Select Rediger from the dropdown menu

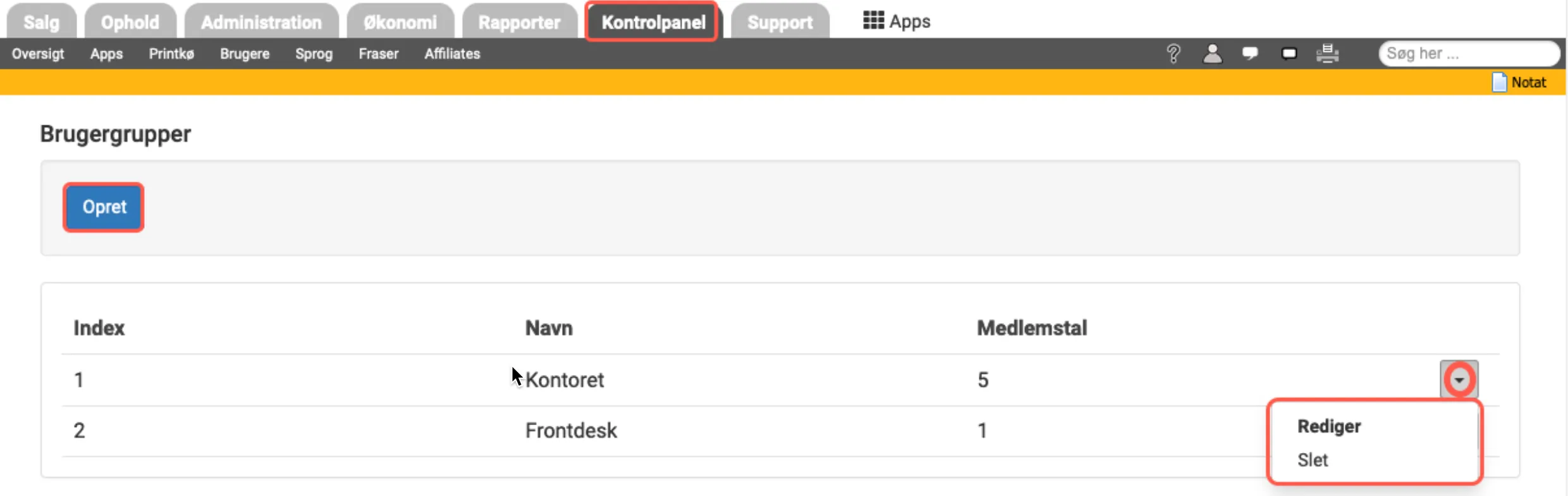pos(1329,426)
